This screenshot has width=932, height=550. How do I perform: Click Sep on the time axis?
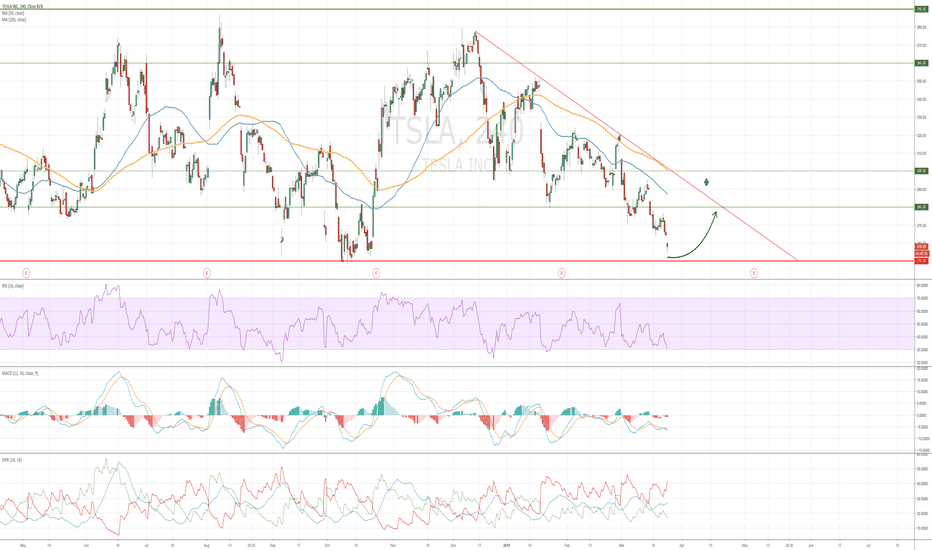[273, 545]
